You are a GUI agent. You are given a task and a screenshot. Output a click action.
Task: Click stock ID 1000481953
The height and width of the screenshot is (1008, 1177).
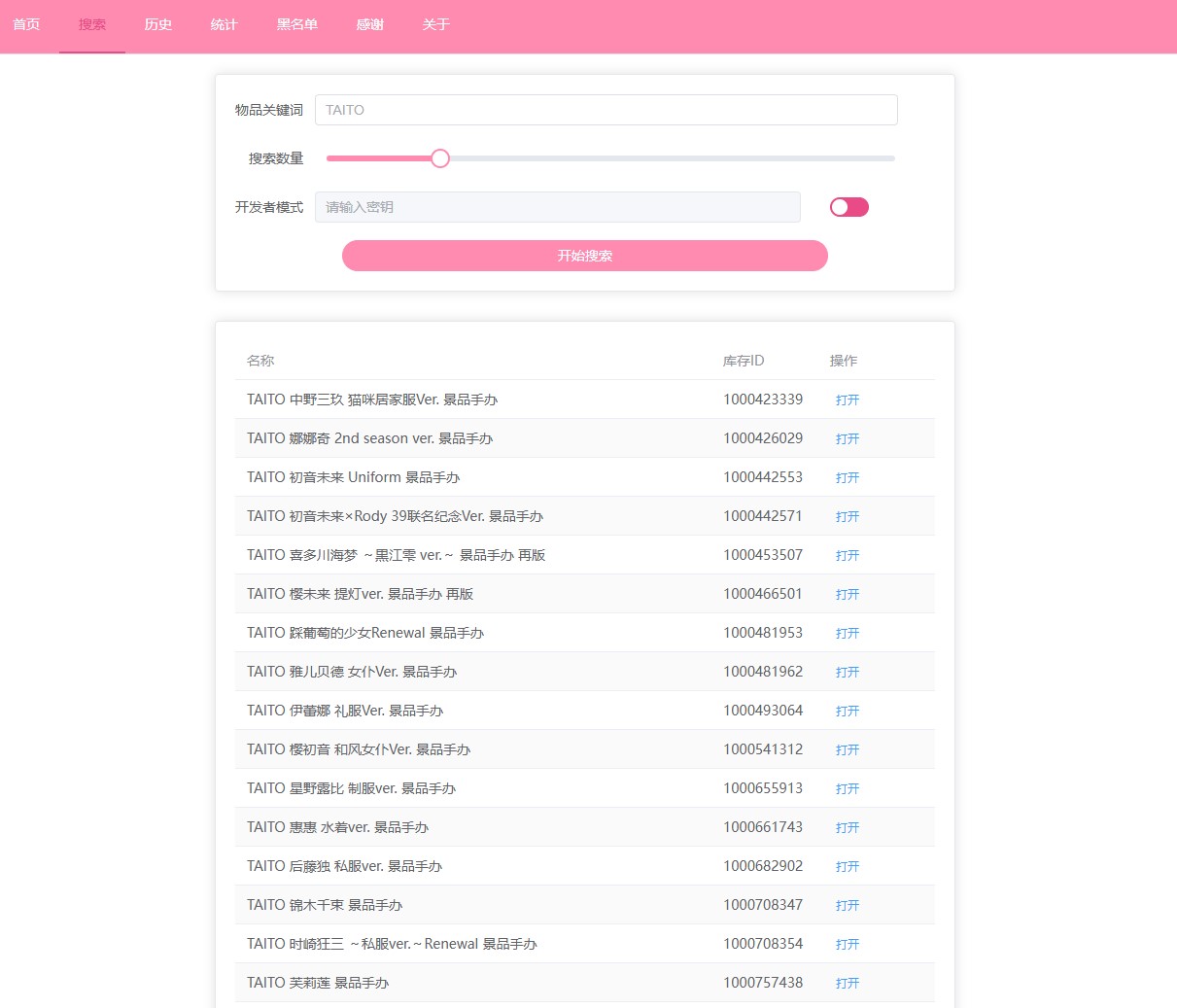click(763, 633)
